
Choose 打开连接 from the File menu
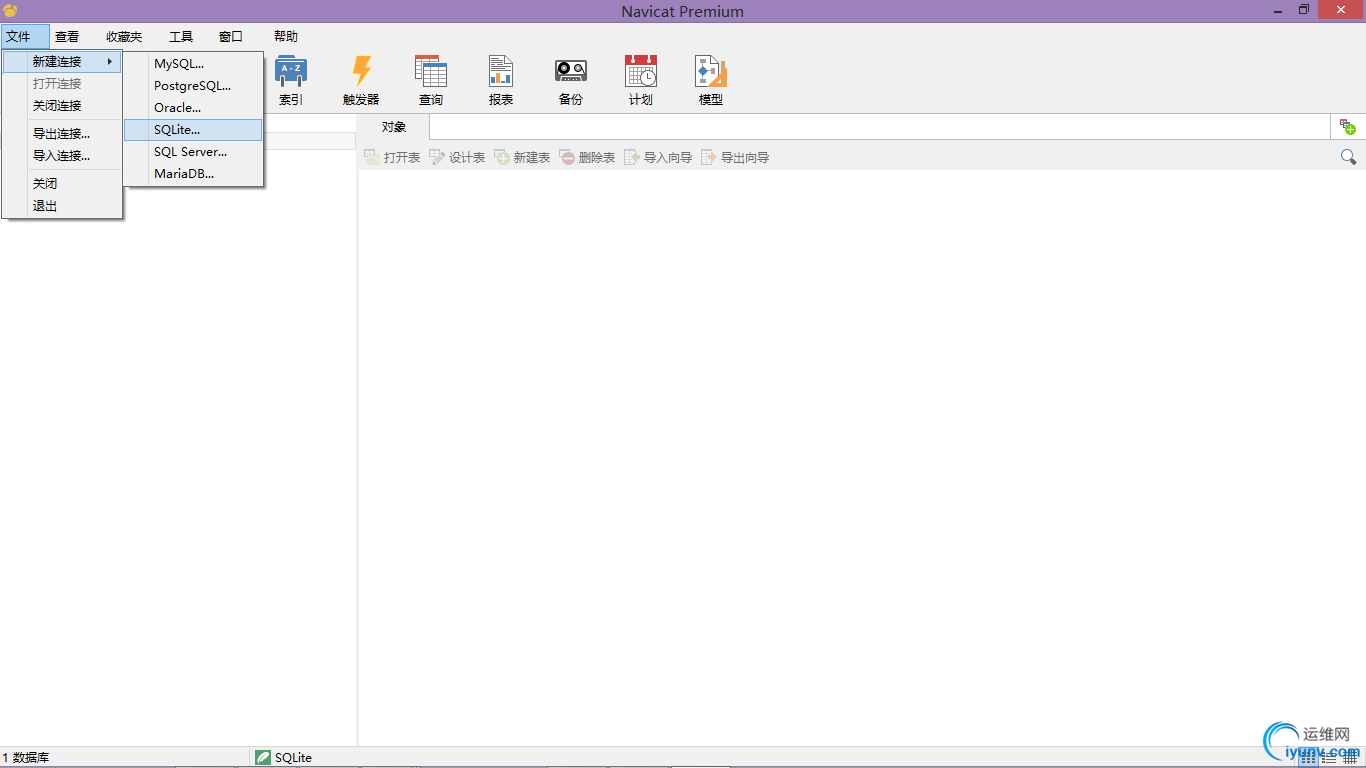tap(62, 84)
